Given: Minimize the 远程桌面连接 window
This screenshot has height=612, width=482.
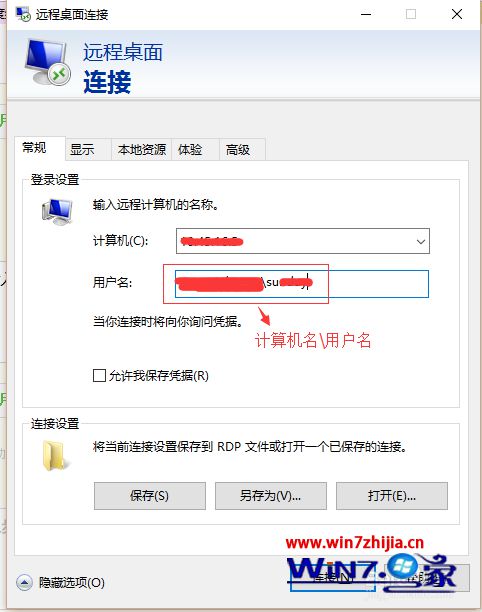Looking at the screenshot, I should click(366, 14).
